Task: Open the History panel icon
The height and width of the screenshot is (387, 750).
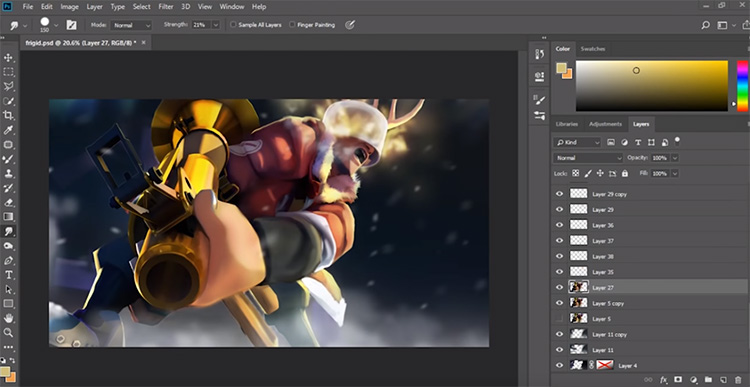Action: (540, 54)
